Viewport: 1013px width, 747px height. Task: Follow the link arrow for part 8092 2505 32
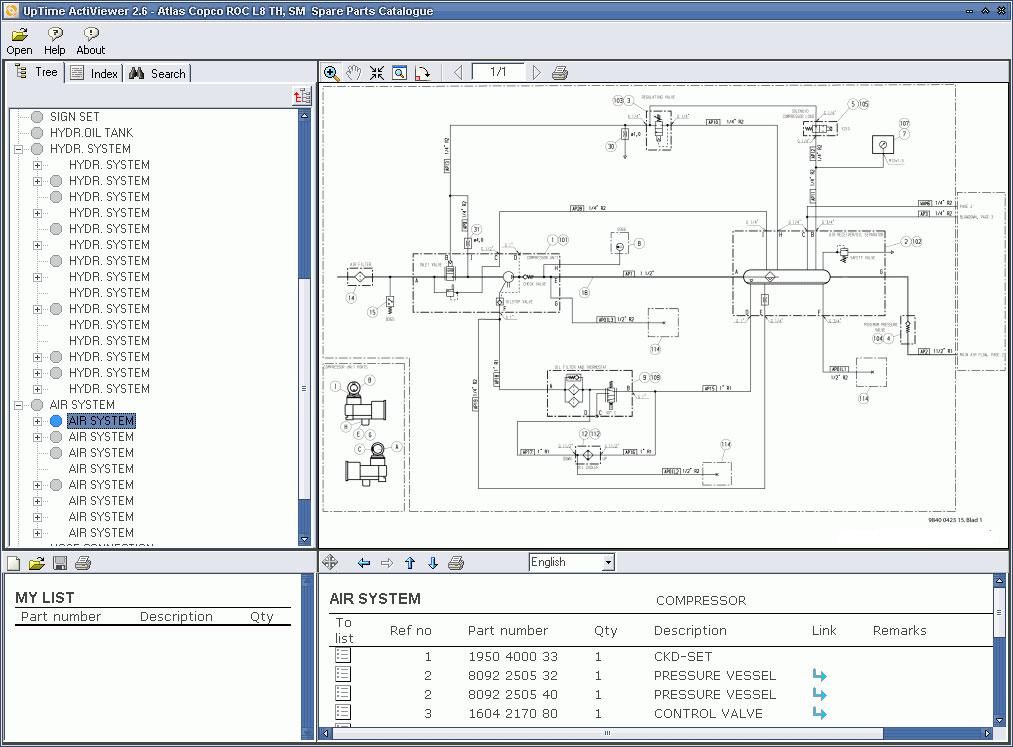click(819, 675)
